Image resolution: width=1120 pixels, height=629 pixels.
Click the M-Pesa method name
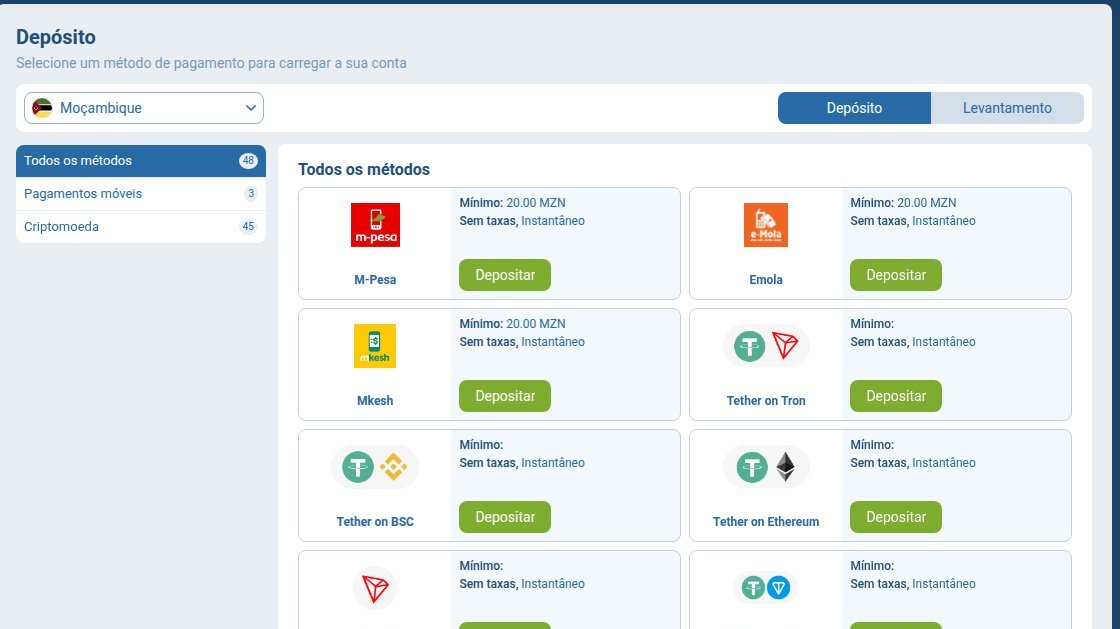pyautogui.click(x=375, y=280)
